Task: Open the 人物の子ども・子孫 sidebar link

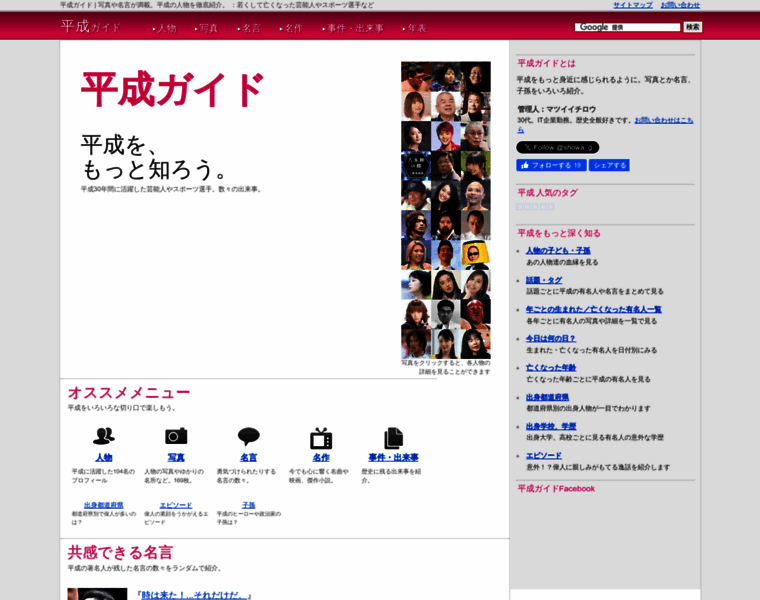Action: [558, 250]
